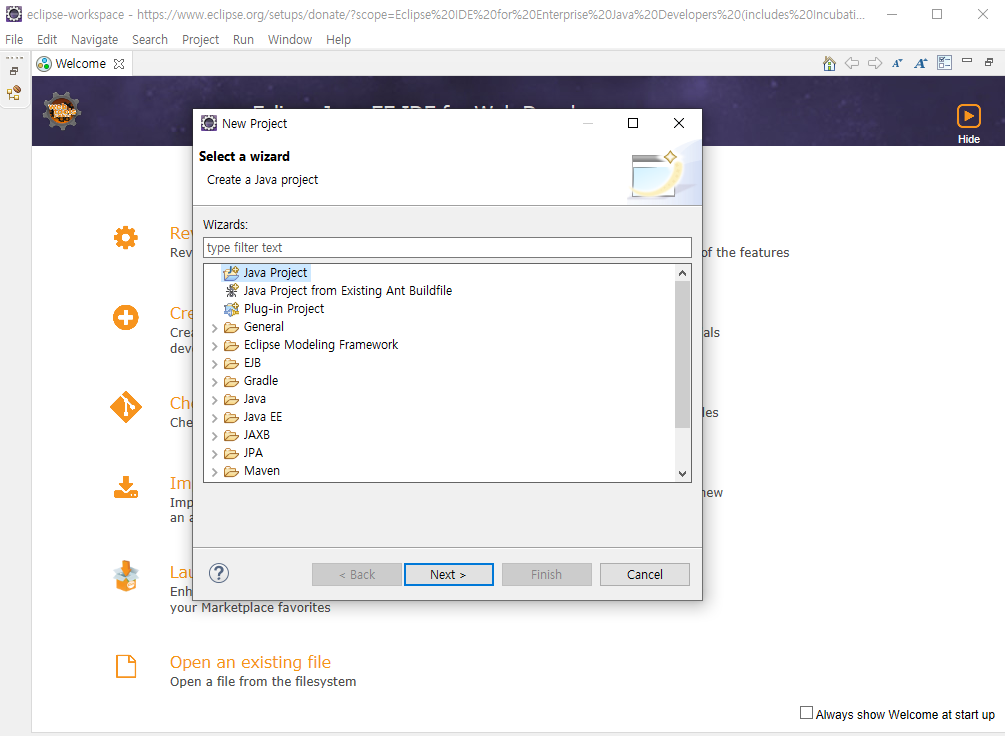Maximize the New Project dialog
1005x736 pixels.
pyautogui.click(x=633, y=123)
